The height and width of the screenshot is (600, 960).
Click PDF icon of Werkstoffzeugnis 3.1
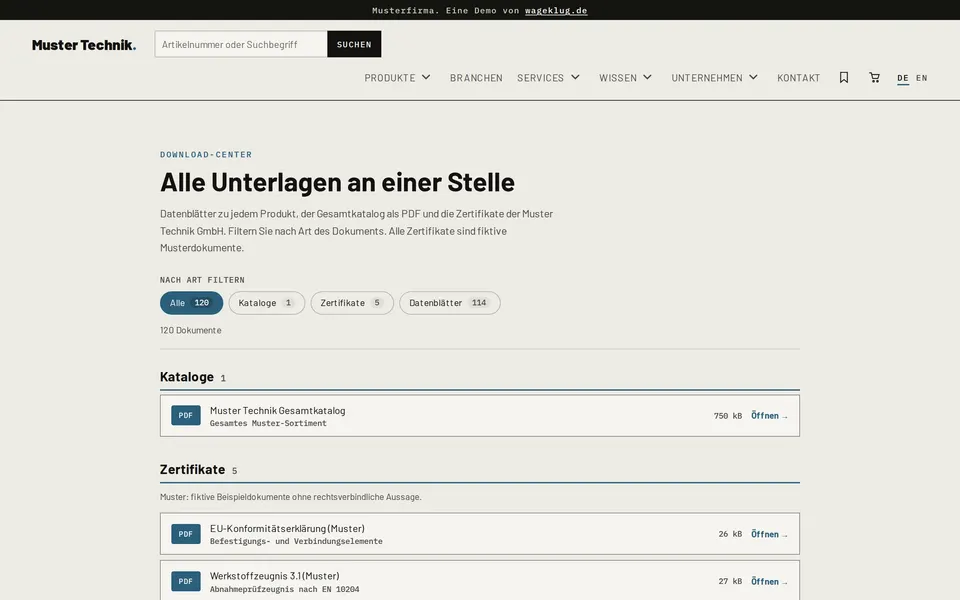tap(186, 581)
